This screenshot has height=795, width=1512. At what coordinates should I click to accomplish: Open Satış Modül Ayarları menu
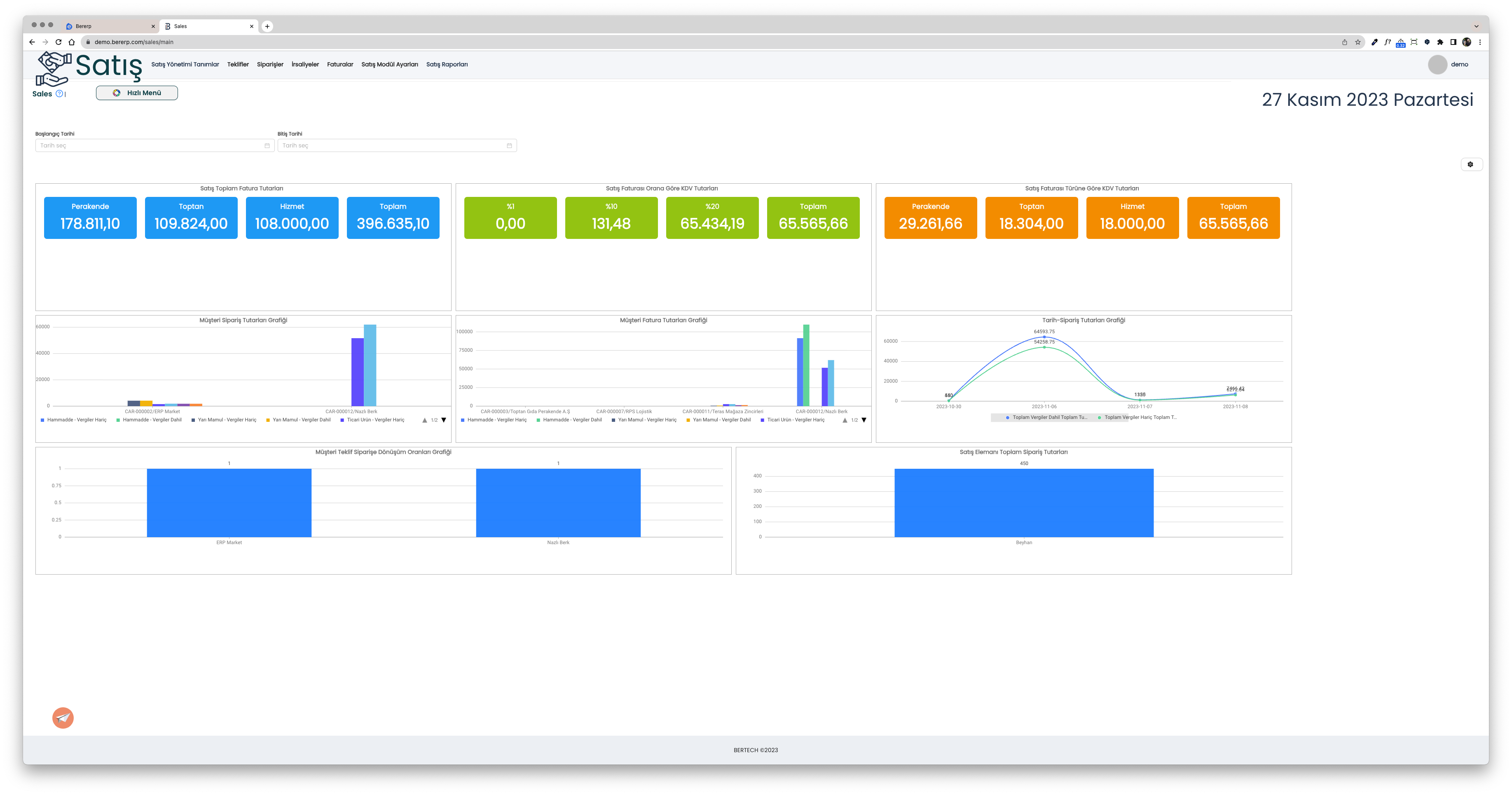pyautogui.click(x=390, y=65)
